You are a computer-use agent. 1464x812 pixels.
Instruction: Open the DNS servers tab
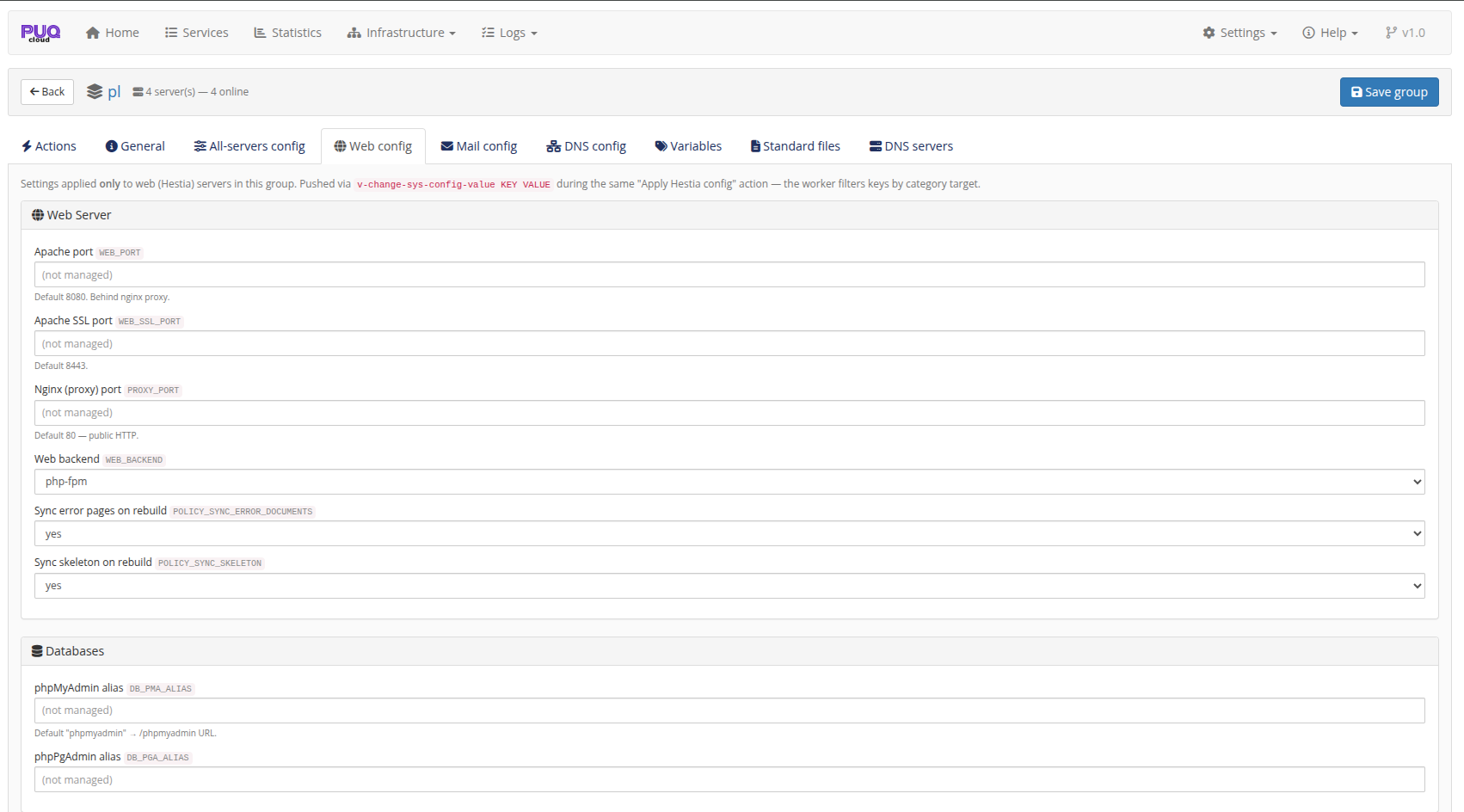coord(912,146)
